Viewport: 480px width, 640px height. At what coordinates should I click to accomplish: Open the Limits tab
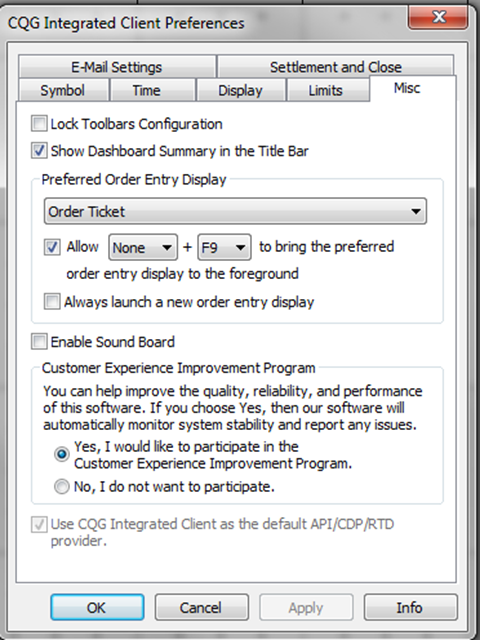point(325,90)
